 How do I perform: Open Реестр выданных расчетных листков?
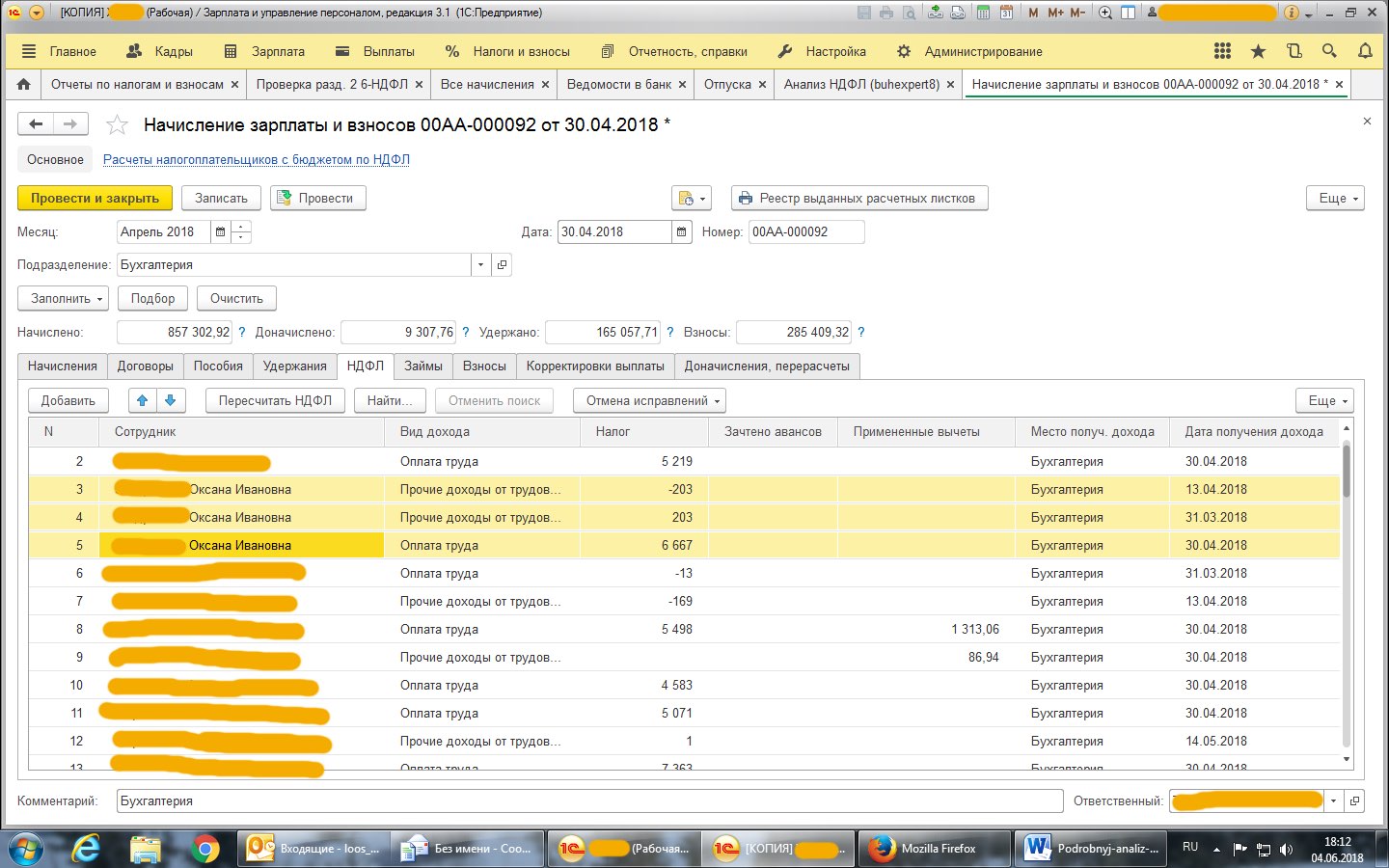coord(859,198)
